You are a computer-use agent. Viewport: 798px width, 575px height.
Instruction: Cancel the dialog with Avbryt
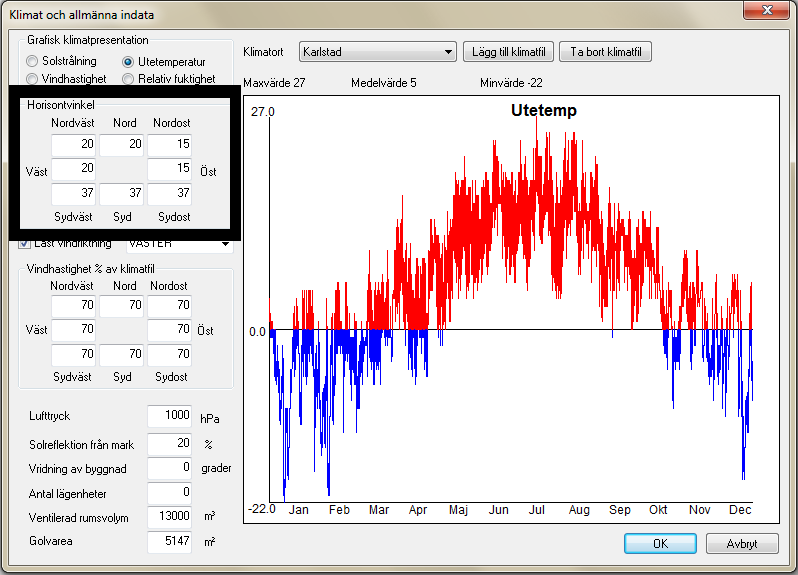[742, 543]
